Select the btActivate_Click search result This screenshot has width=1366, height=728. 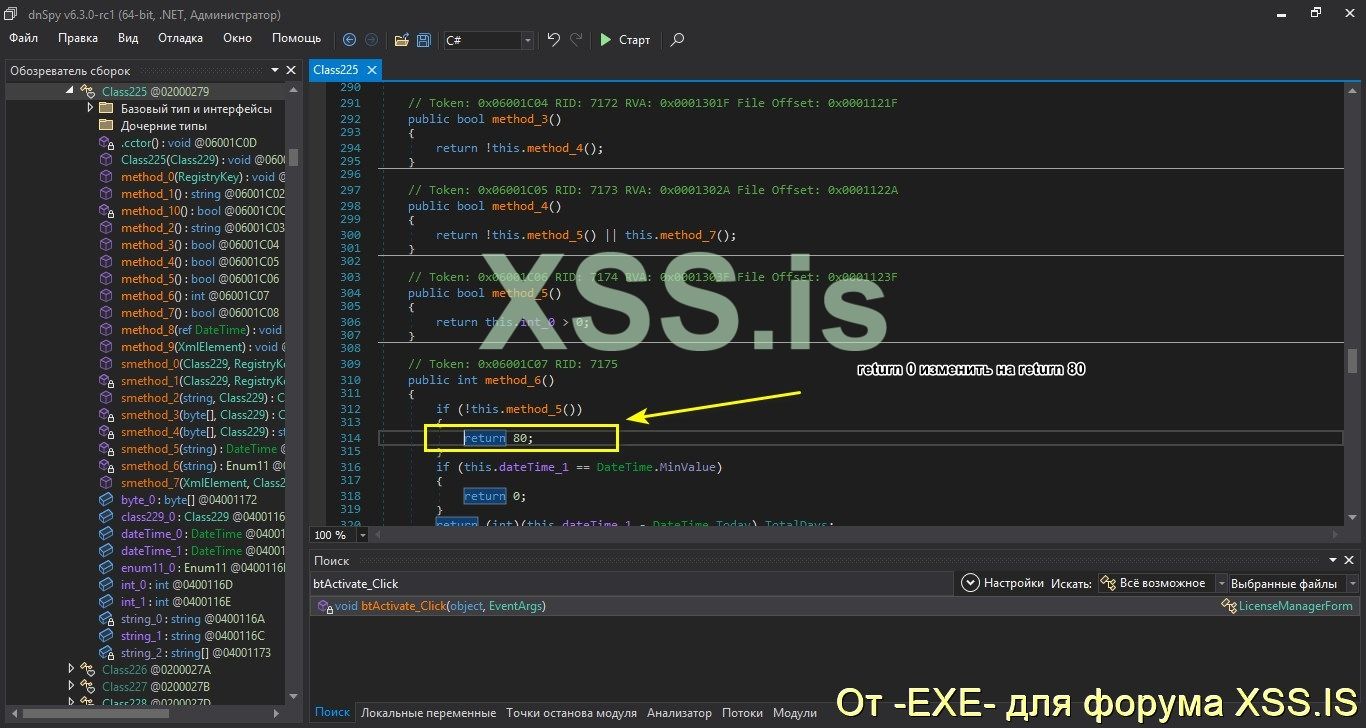point(440,606)
